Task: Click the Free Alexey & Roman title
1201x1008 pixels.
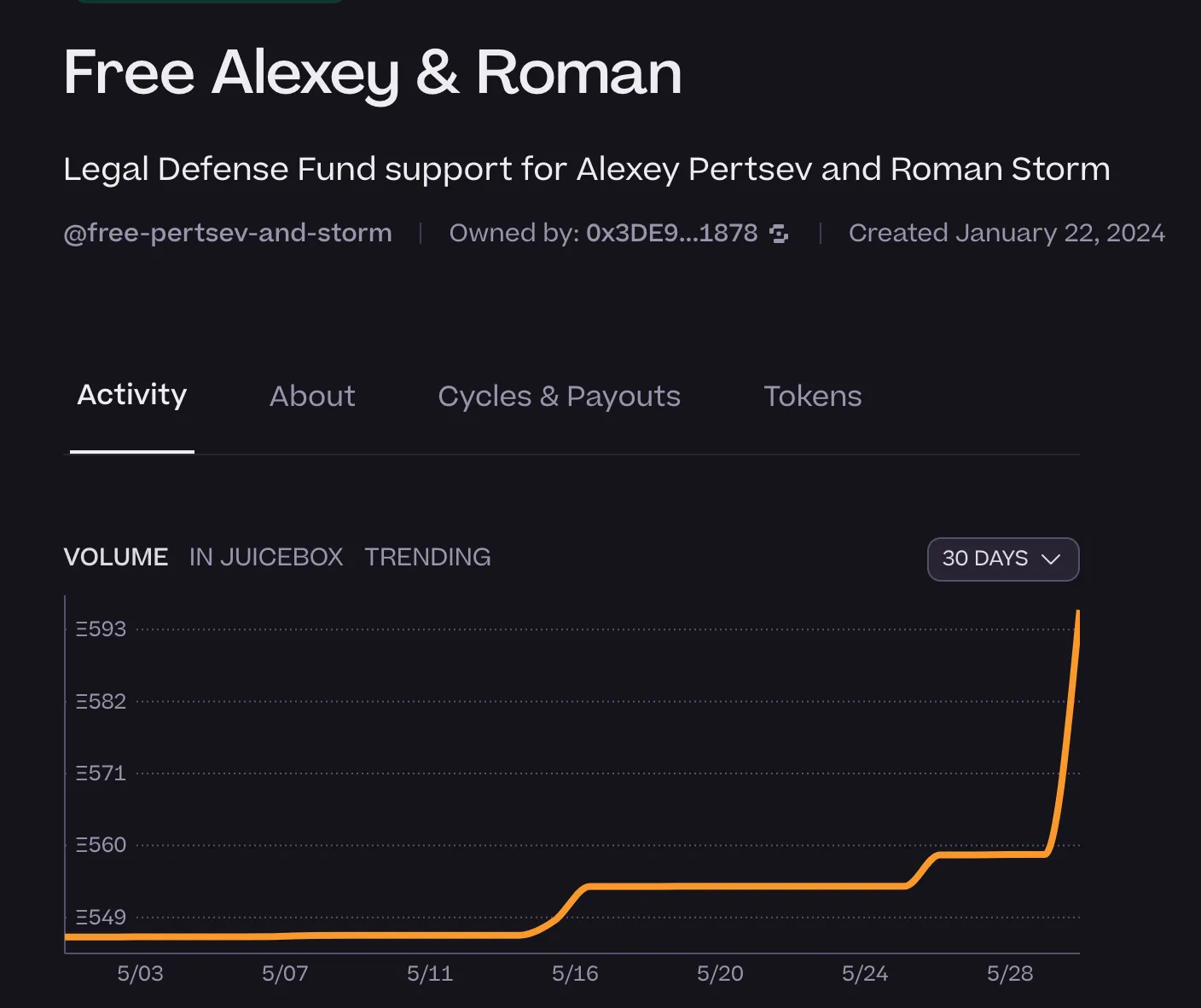Action: pyautogui.click(x=373, y=73)
